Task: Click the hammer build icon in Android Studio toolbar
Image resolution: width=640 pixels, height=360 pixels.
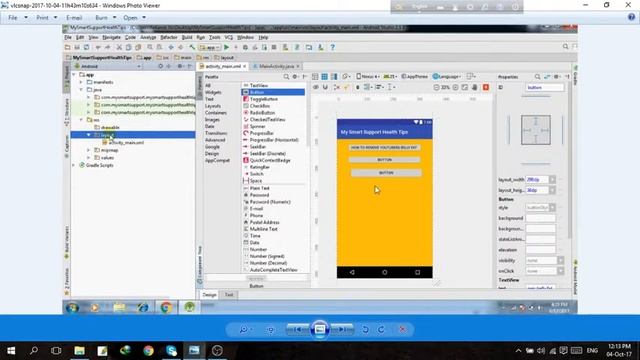Action: click(192, 47)
